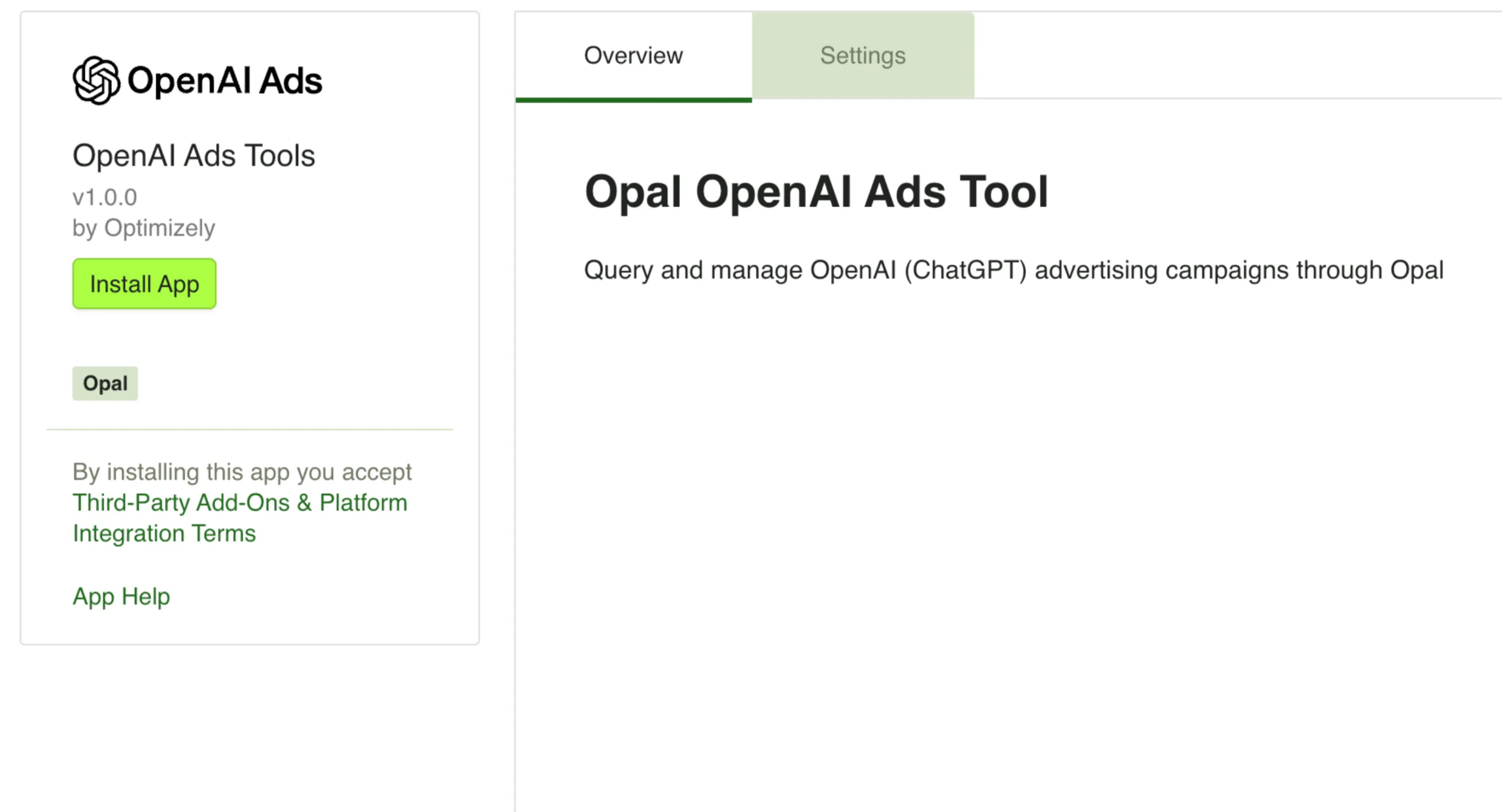Click the 'Query and manage OpenAI' description
1502x812 pixels.
click(1014, 270)
